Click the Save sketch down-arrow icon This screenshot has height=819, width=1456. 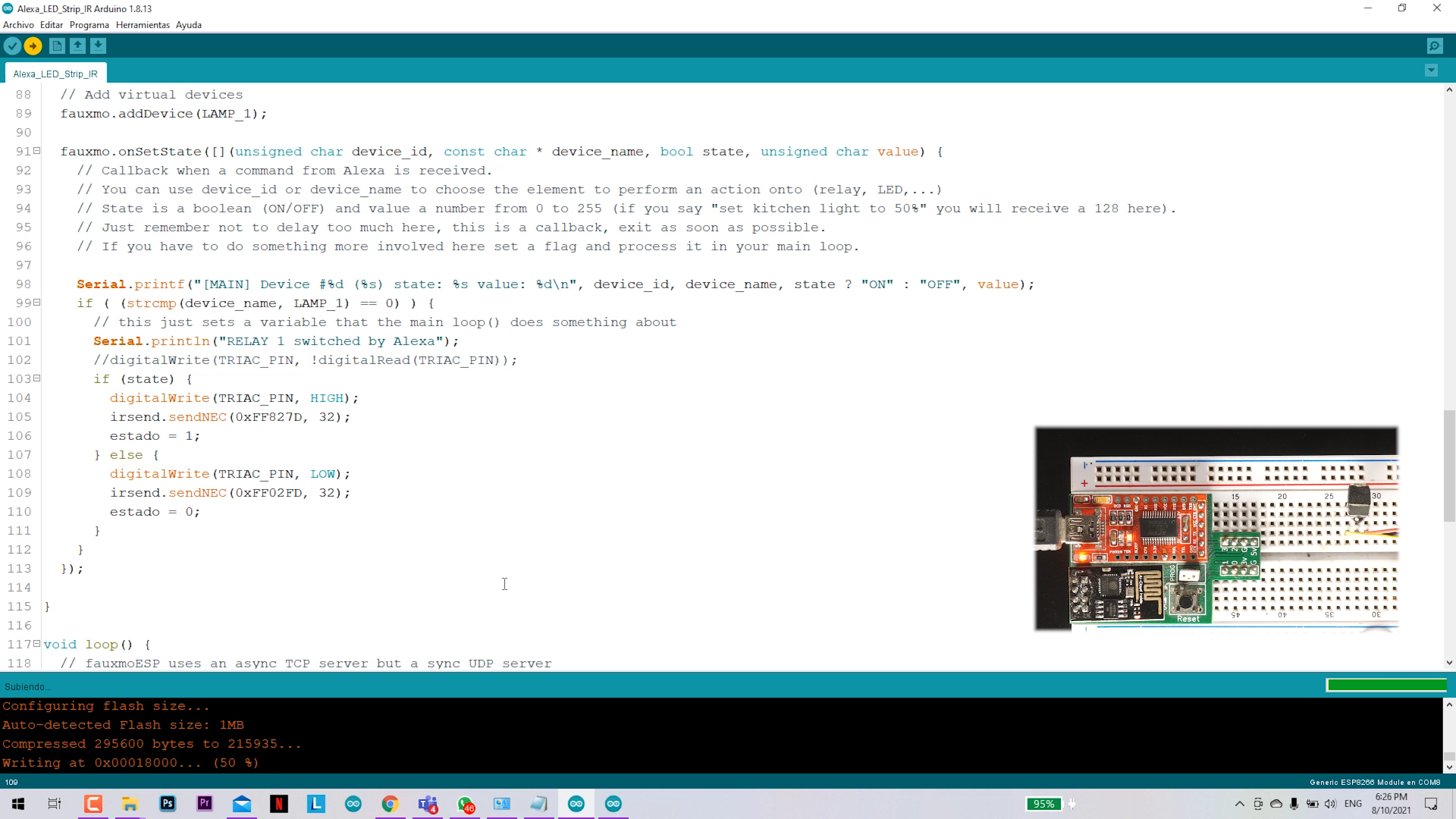pyautogui.click(x=98, y=46)
